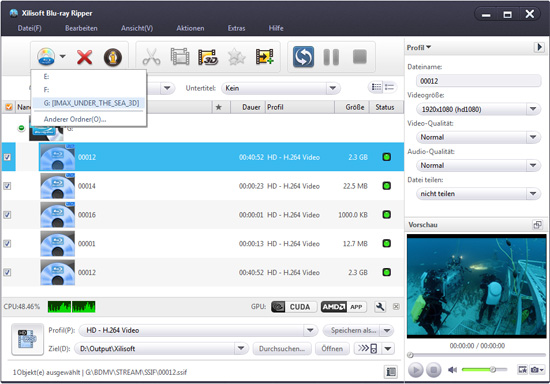Stop the preview playback
This screenshot has width=550, height=384.
click(x=434, y=370)
